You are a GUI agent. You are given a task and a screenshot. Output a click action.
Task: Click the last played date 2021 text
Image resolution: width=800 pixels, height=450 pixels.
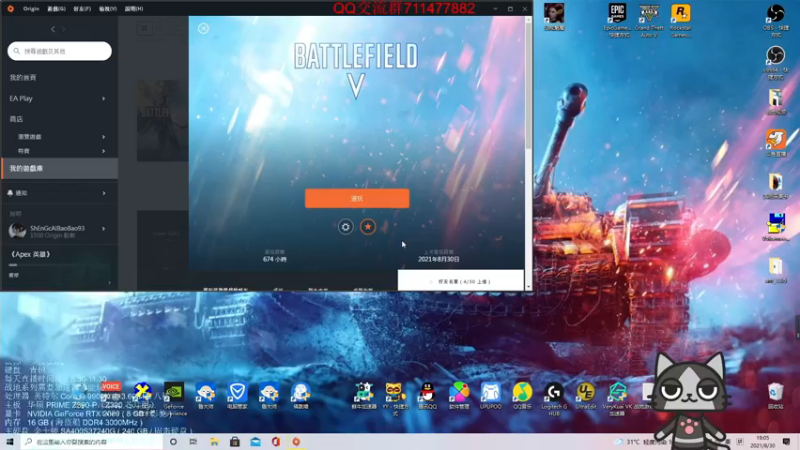[x=439, y=259]
